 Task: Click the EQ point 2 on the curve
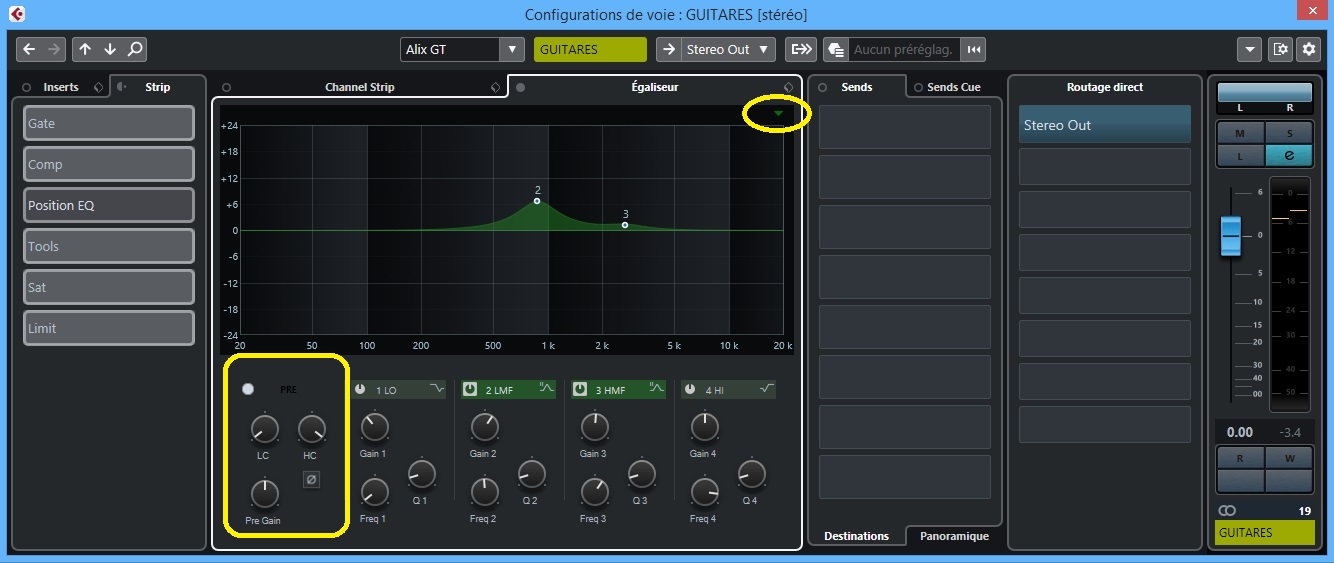537,201
